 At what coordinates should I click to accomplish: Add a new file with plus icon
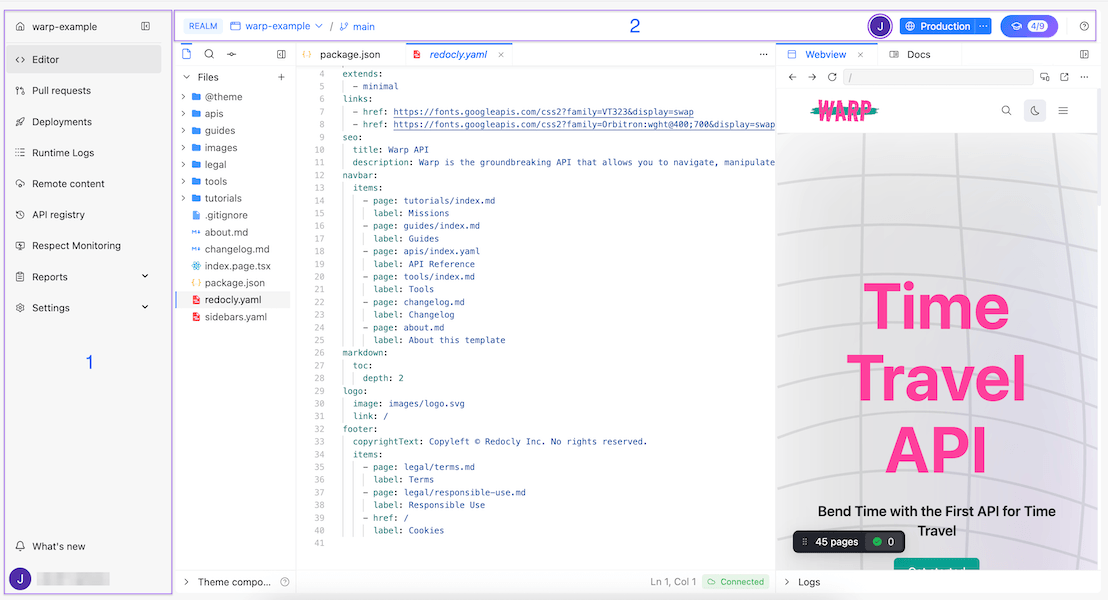pyautogui.click(x=281, y=77)
